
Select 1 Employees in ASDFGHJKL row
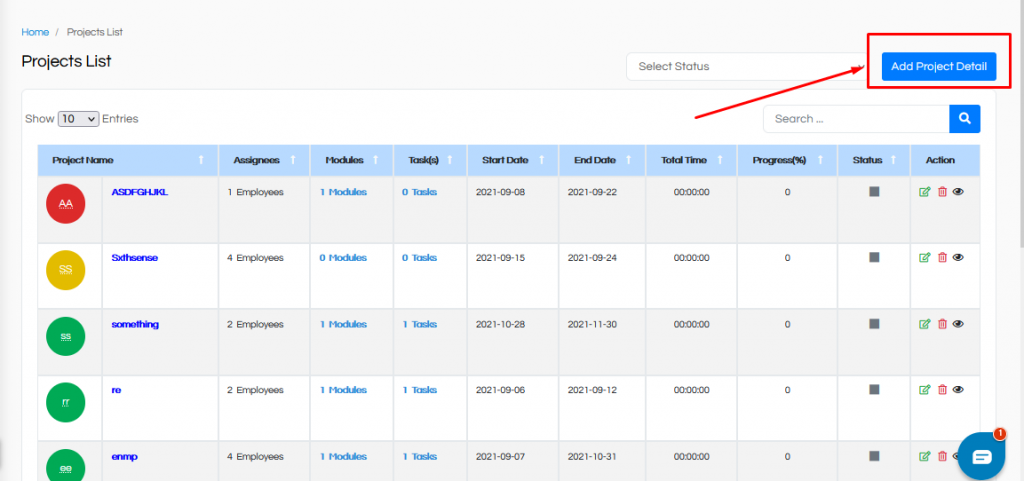click(x=255, y=193)
